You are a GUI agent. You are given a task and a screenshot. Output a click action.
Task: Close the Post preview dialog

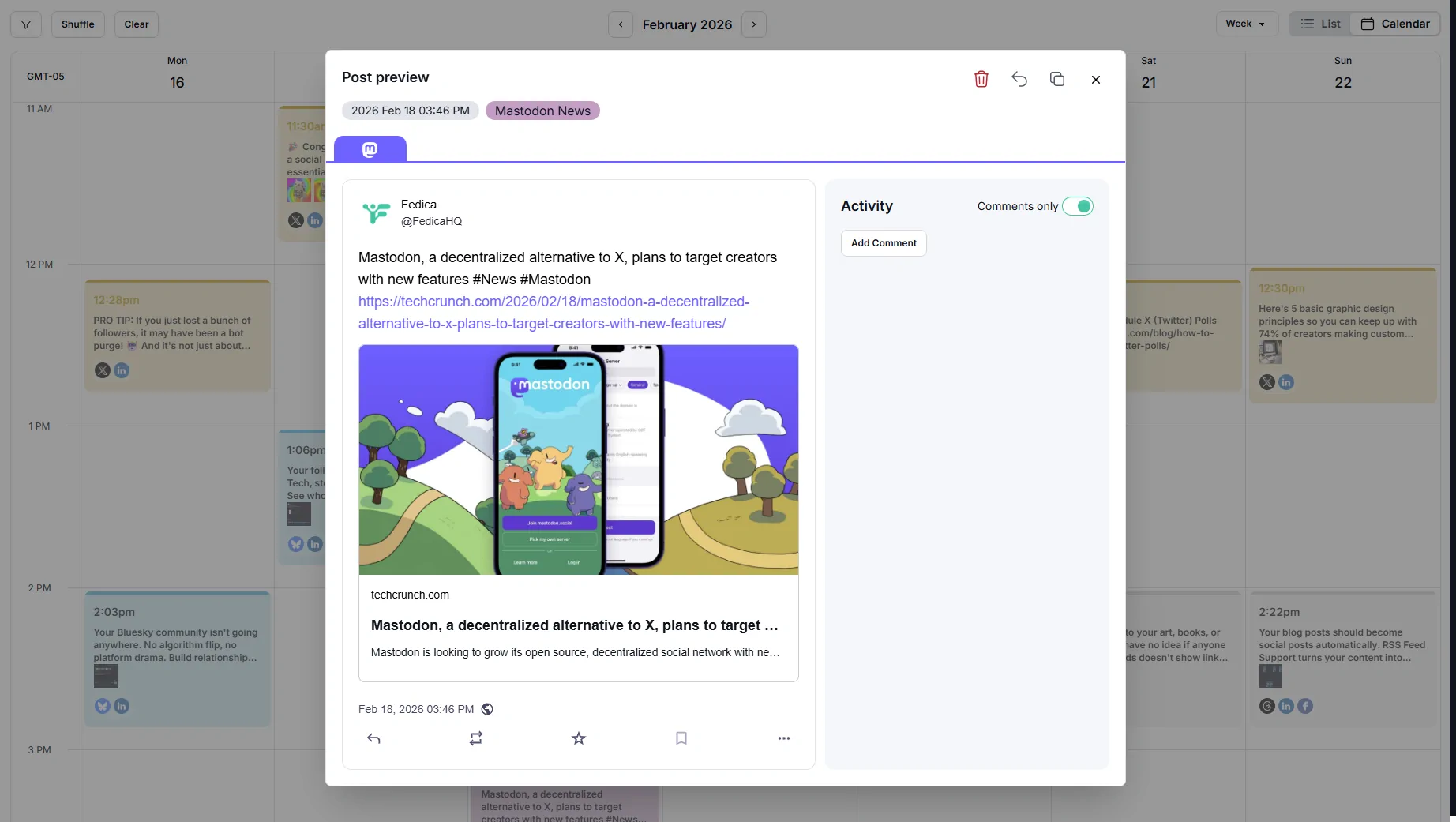pos(1096,79)
